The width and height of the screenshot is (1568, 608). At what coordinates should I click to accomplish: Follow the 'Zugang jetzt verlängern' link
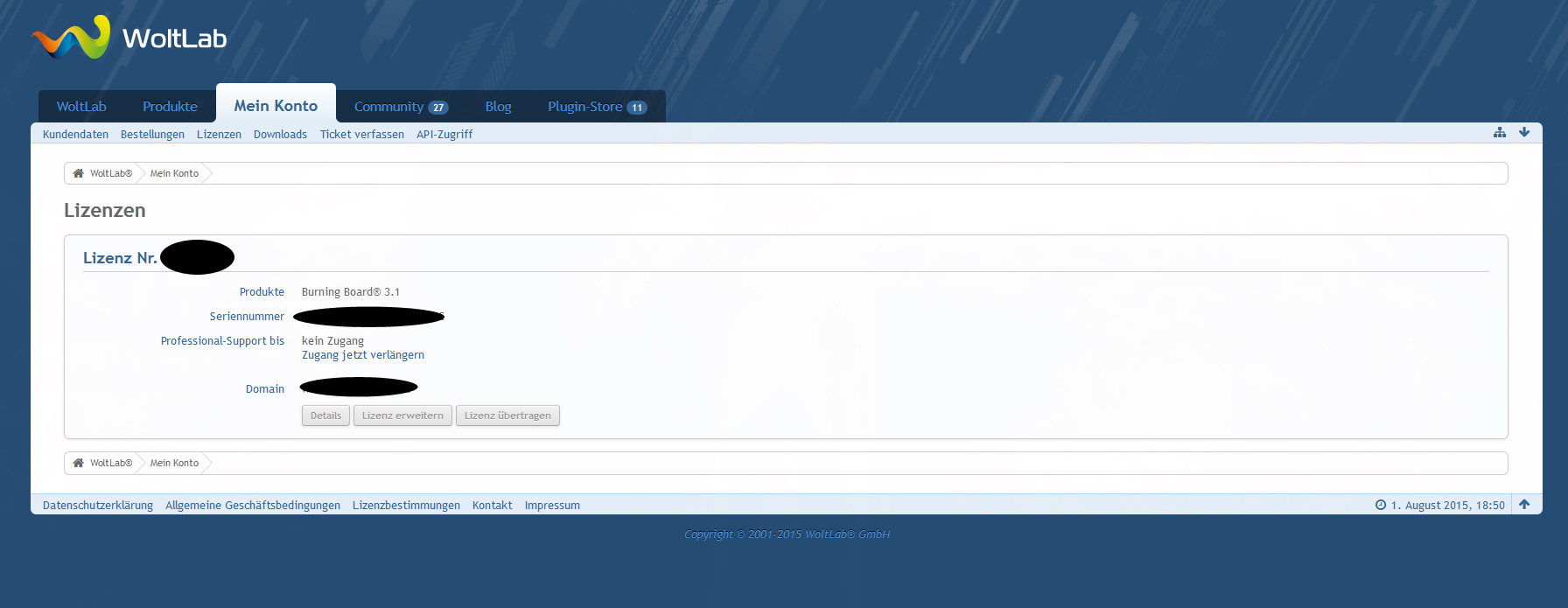point(363,355)
